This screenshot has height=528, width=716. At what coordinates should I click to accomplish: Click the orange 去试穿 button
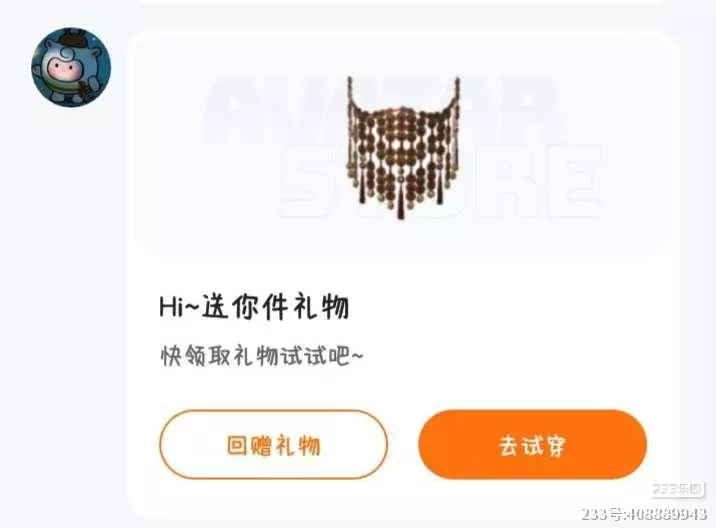point(532,444)
